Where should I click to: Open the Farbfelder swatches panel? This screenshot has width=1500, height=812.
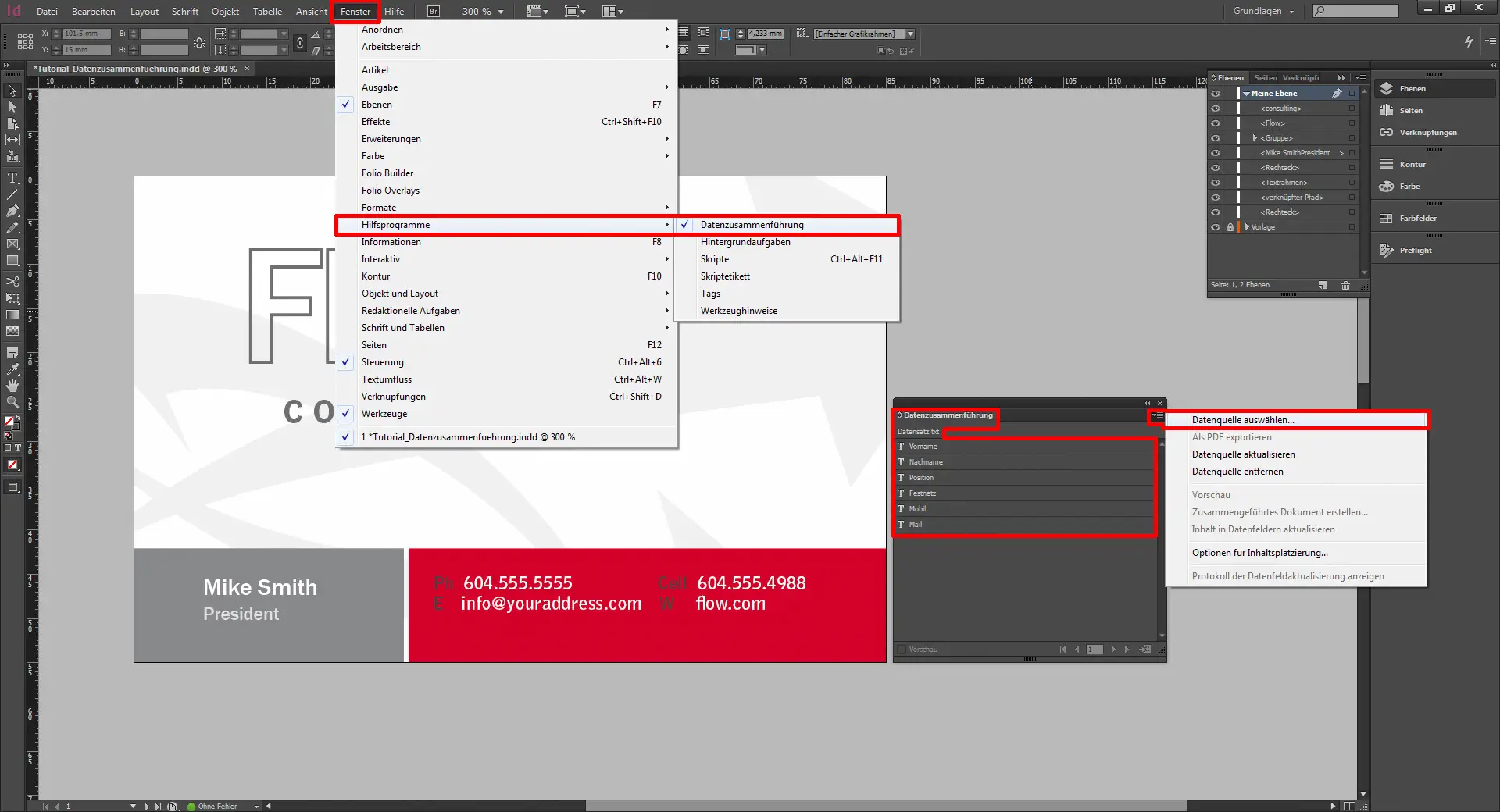point(1387,219)
